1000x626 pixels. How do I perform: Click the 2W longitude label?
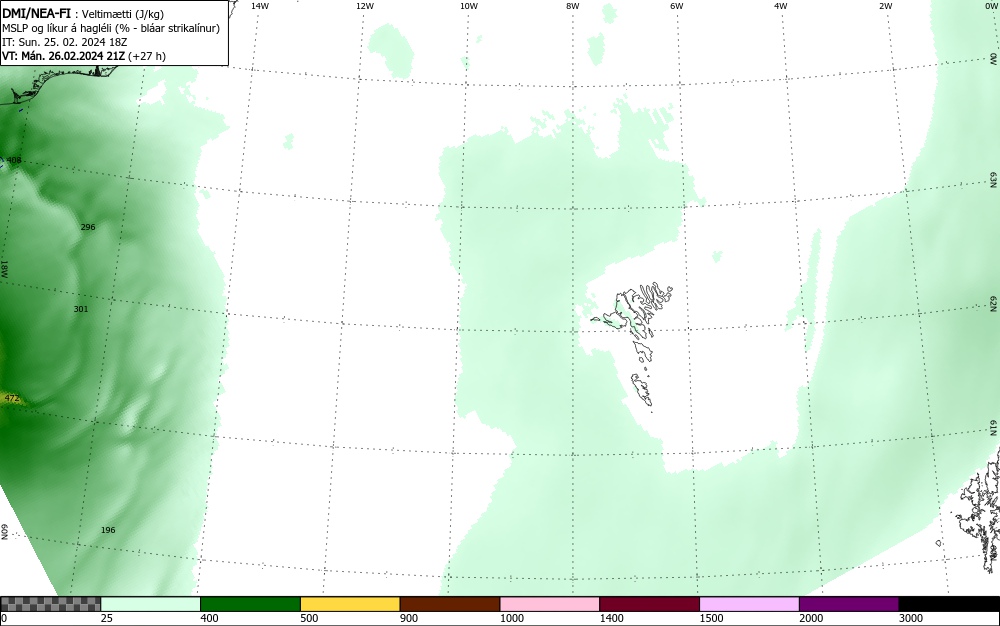coord(885,6)
